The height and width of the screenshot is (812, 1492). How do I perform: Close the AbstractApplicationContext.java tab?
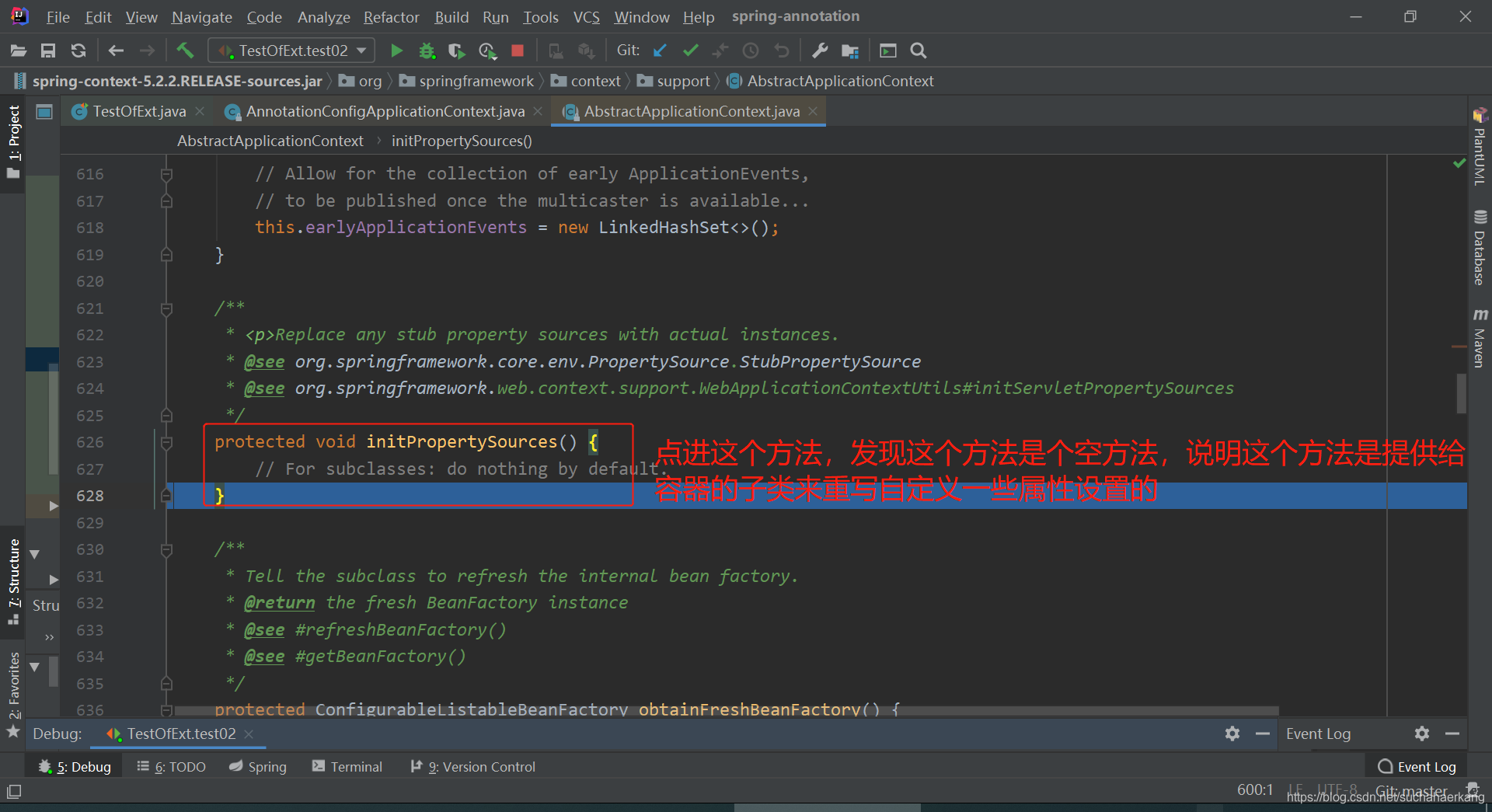[x=813, y=111]
